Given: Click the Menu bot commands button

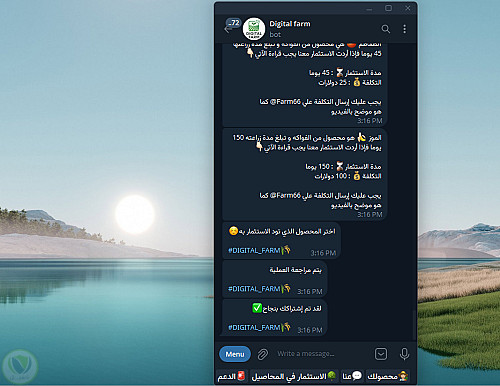Looking at the screenshot, I should pyautogui.click(x=235, y=354).
